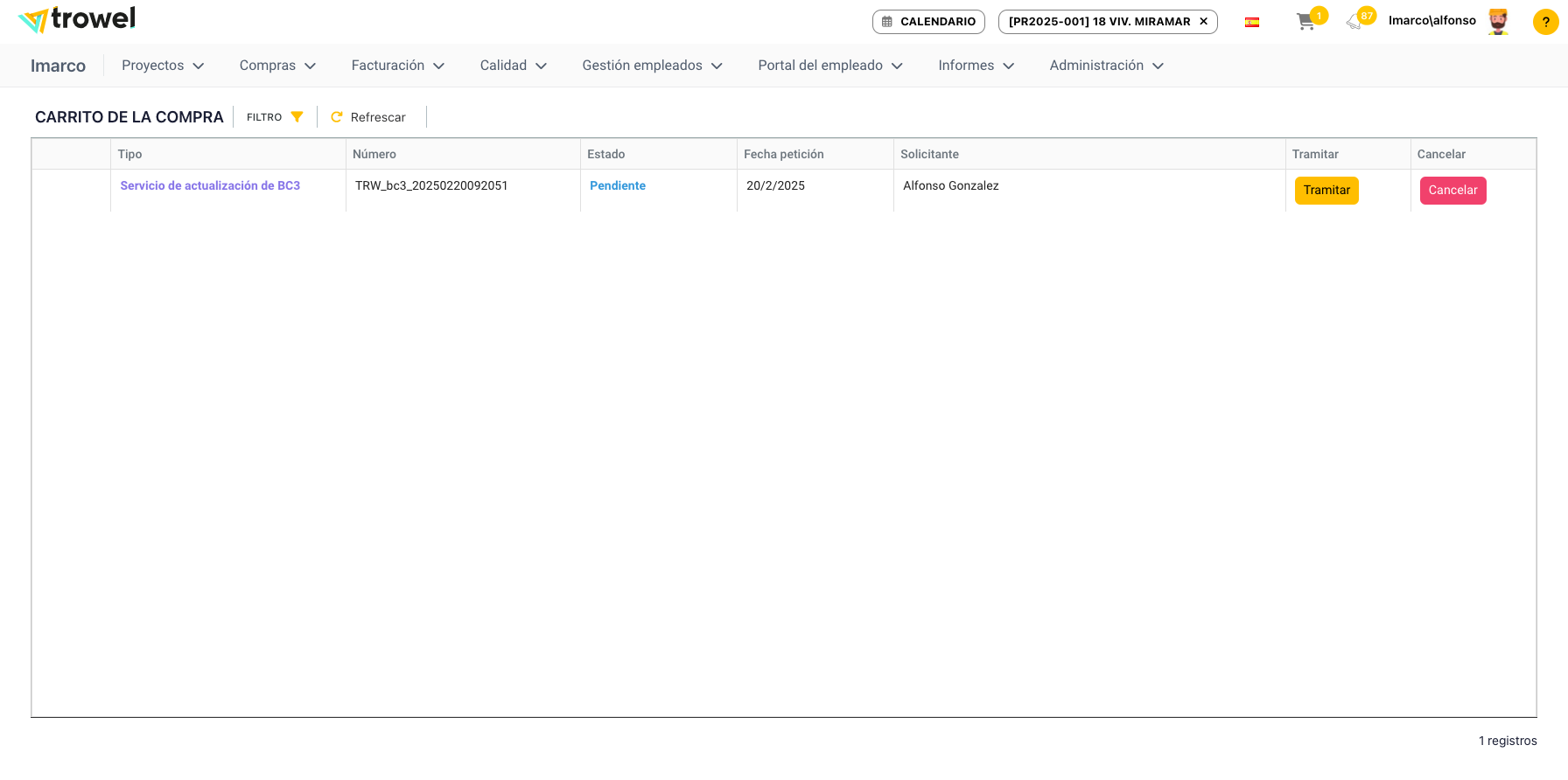Refresh the list with Refrescar
Viewport: 1568px width, 780px height.
point(368,117)
